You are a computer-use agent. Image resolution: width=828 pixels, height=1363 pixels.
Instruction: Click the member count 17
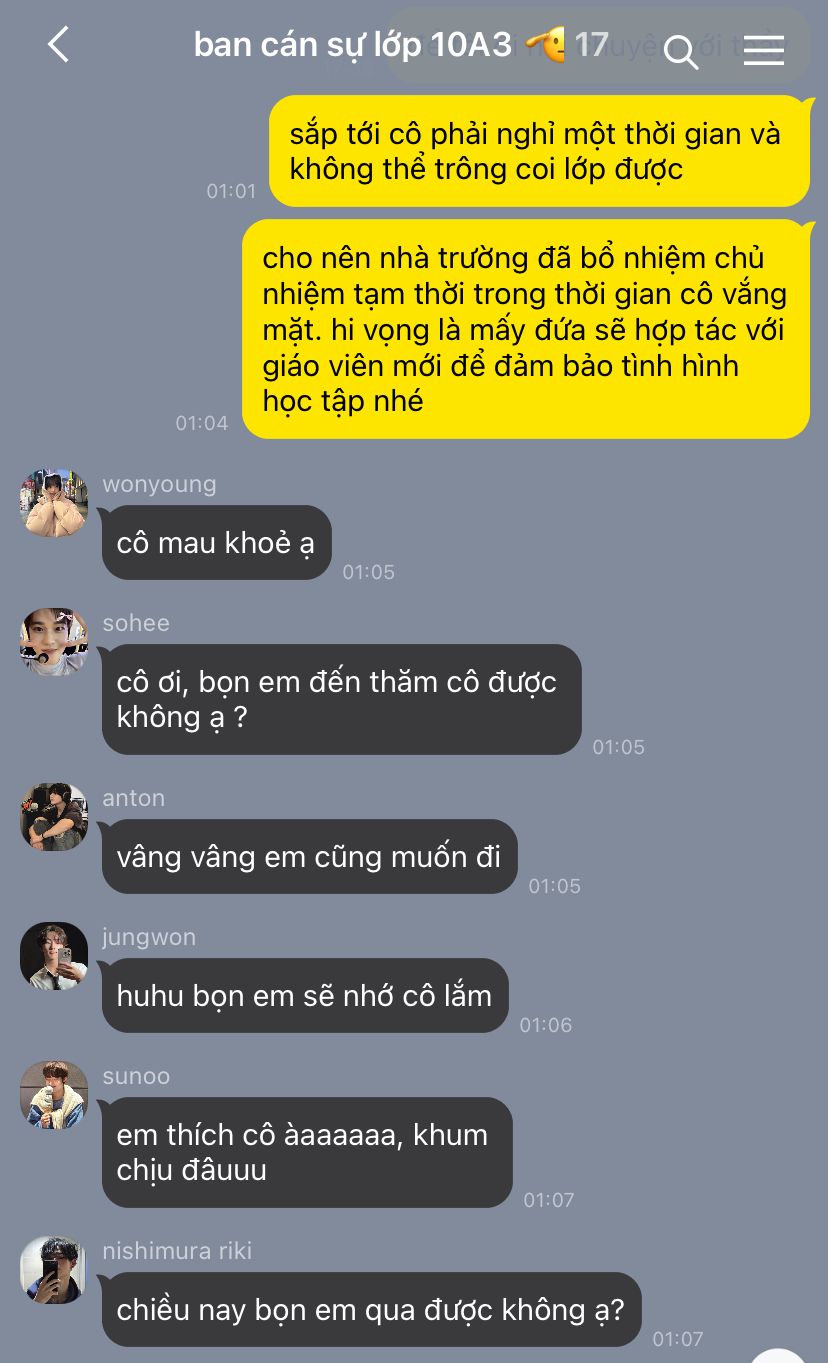(591, 45)
